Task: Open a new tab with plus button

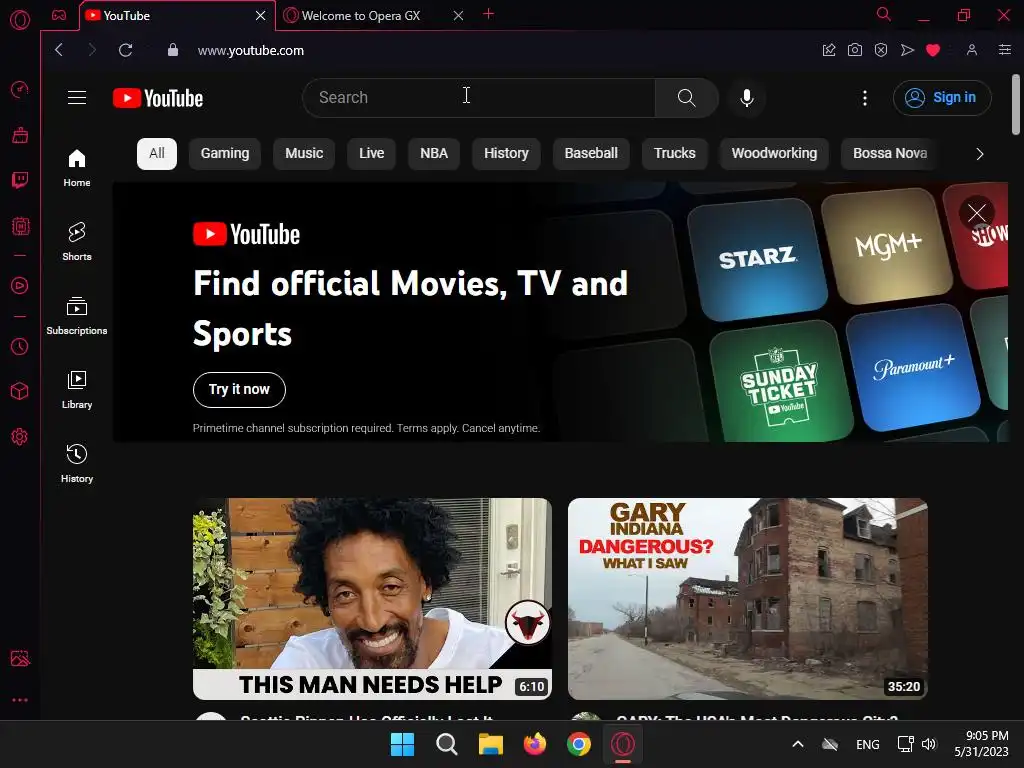Action: [488, 14]
